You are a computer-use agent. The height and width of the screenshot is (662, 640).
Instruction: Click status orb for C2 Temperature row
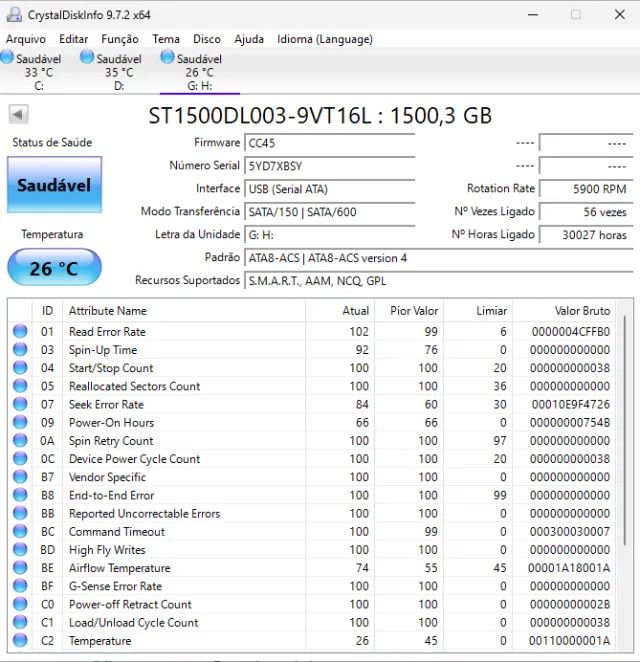(20, 640)
